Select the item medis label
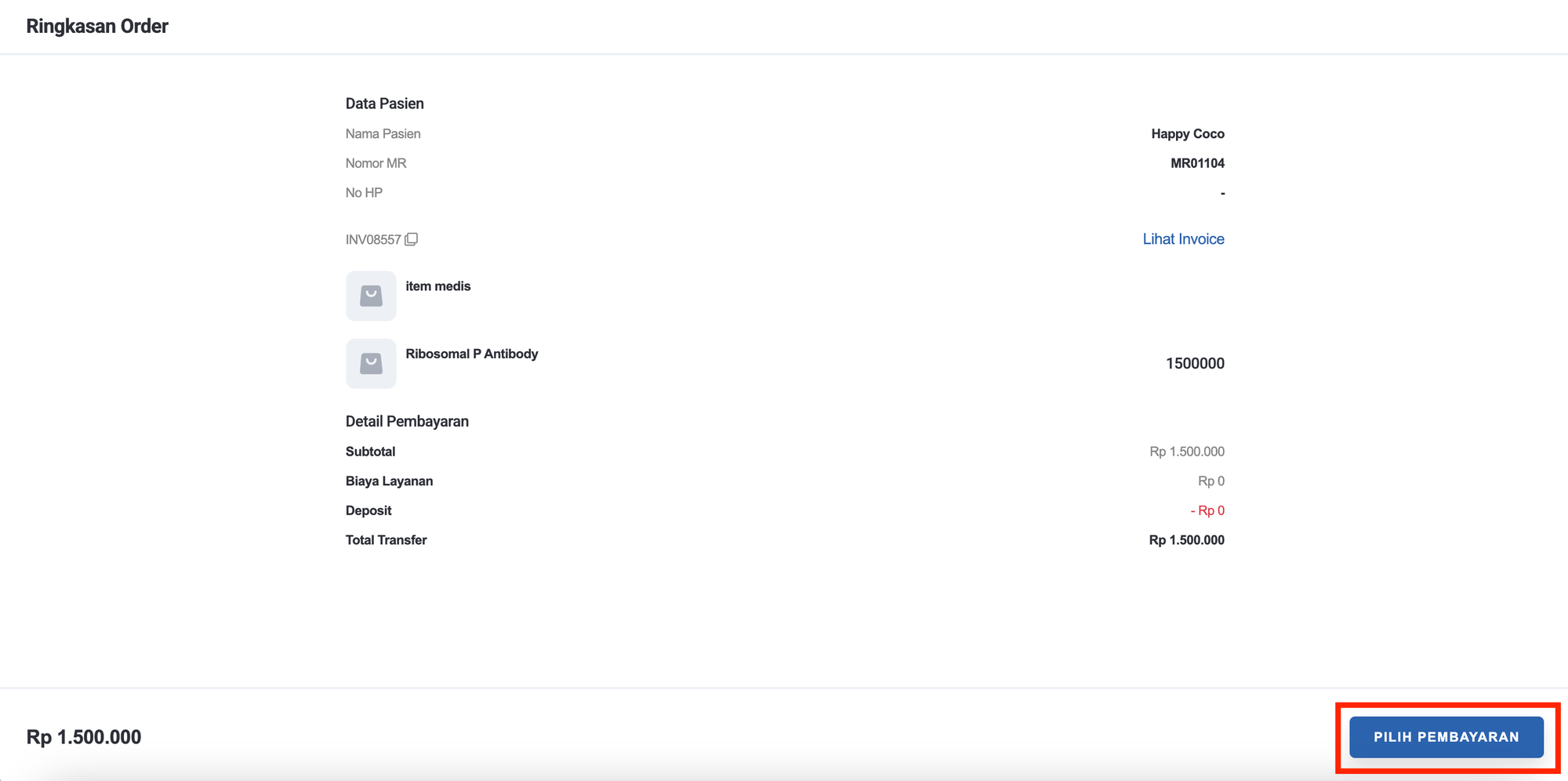This screenshot has height=781, width=1568. (x=437, y=286)
